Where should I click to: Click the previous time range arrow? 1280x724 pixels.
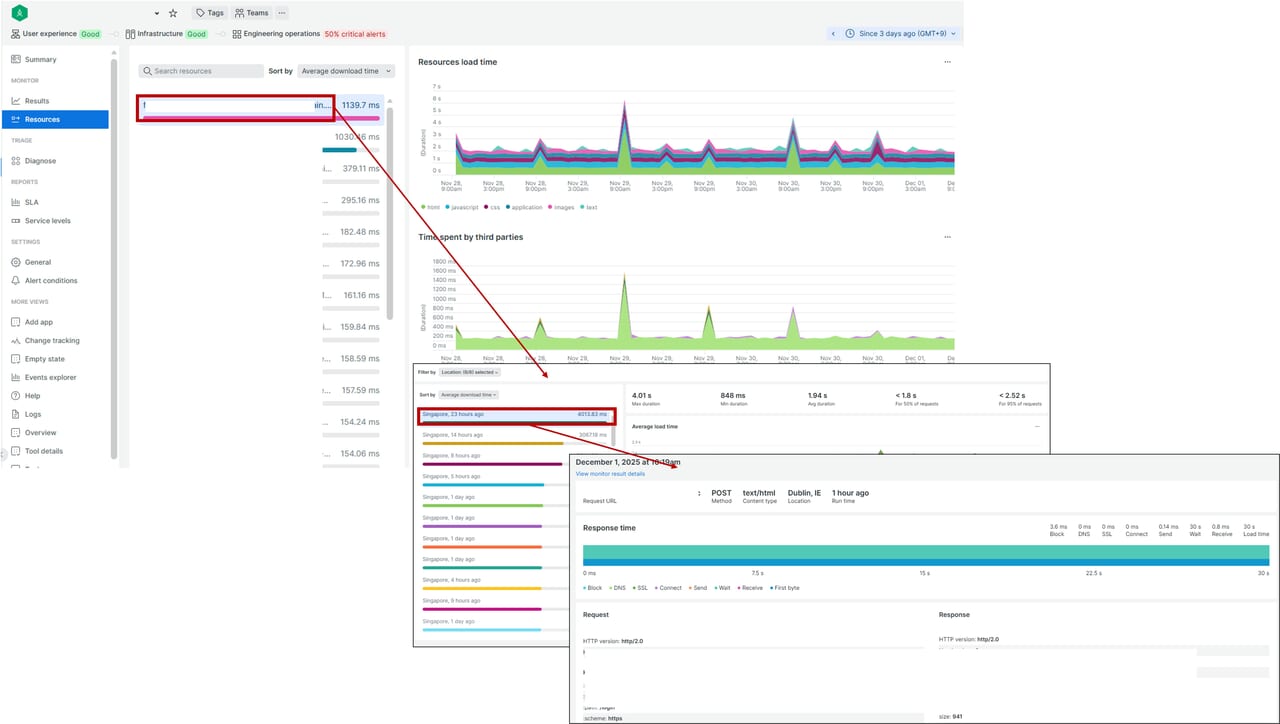tap(833, 34)
